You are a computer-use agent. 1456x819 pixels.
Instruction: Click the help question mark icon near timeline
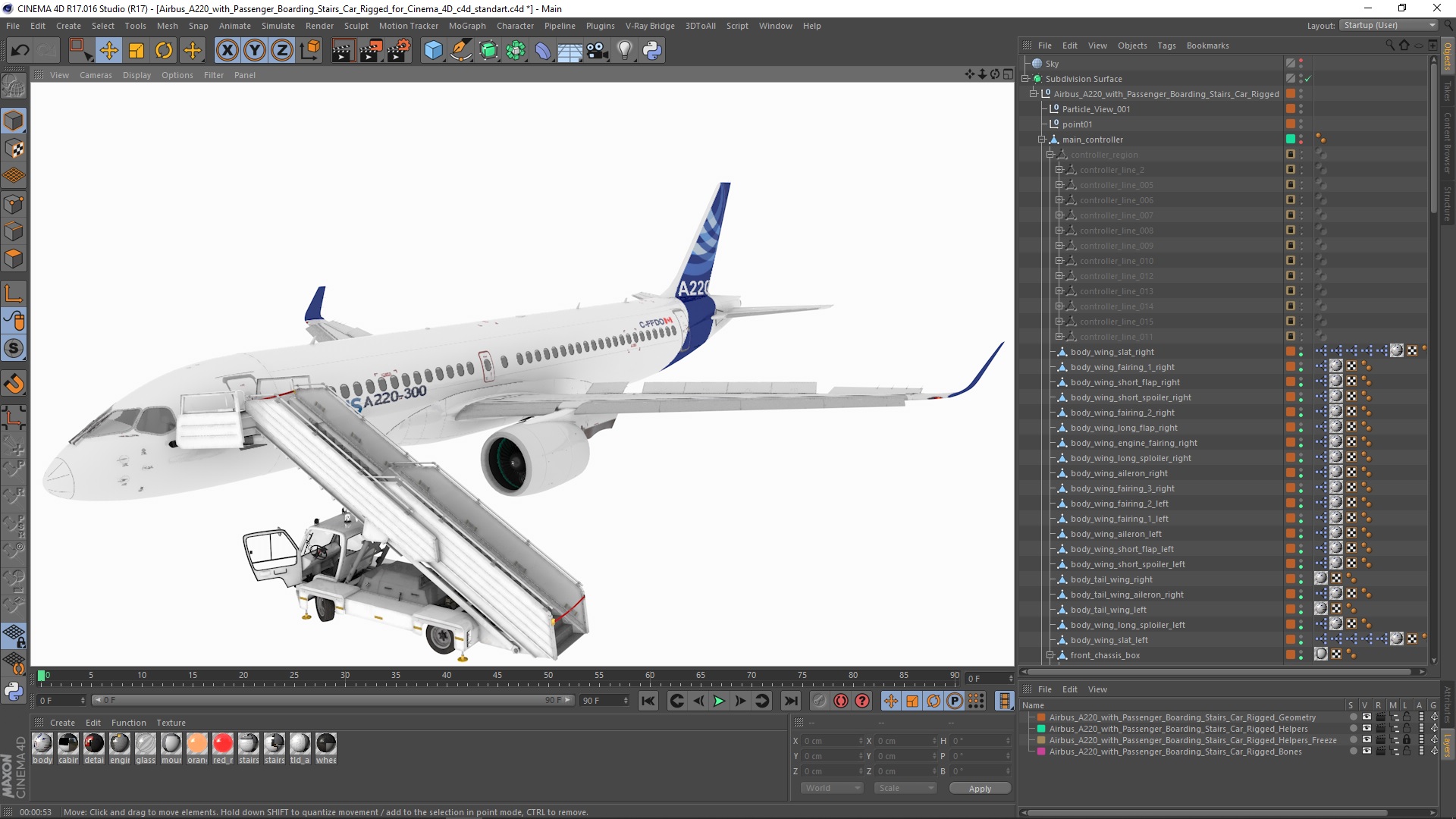click(862, 701)
